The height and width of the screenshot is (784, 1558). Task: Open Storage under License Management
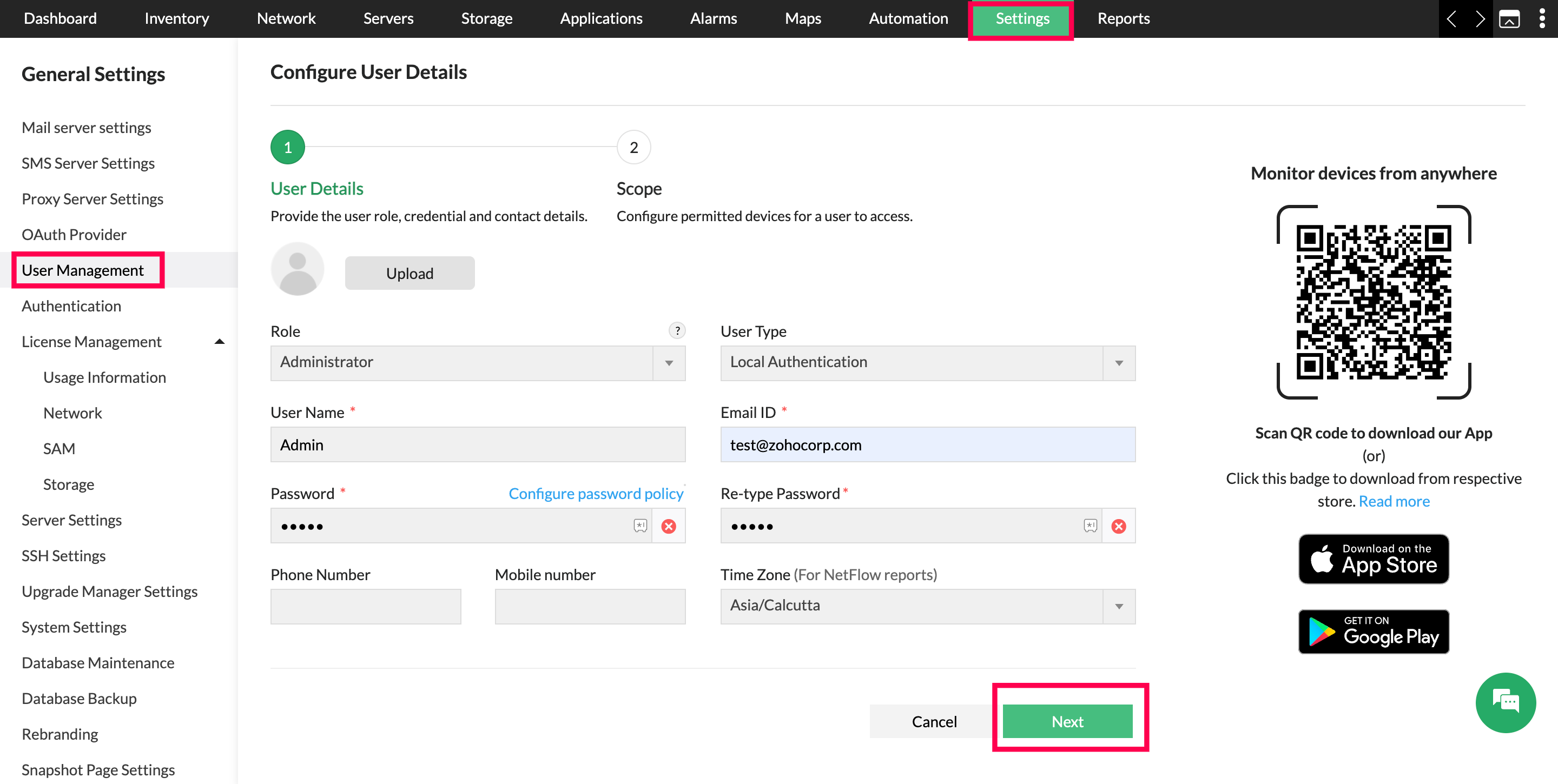[68, 484]
